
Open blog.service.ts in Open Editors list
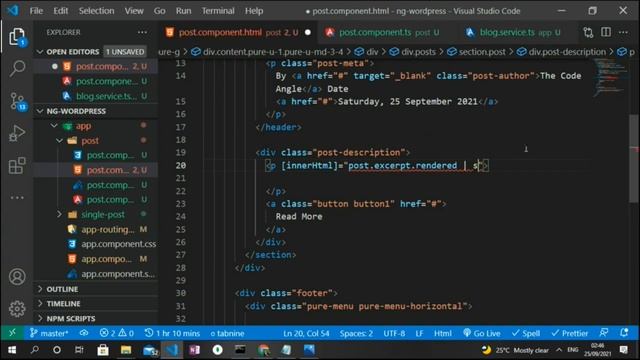96,96
